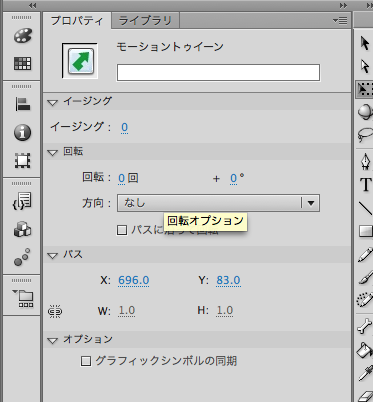
Task: Select the Brush tool
Action: tap(365, 277)
